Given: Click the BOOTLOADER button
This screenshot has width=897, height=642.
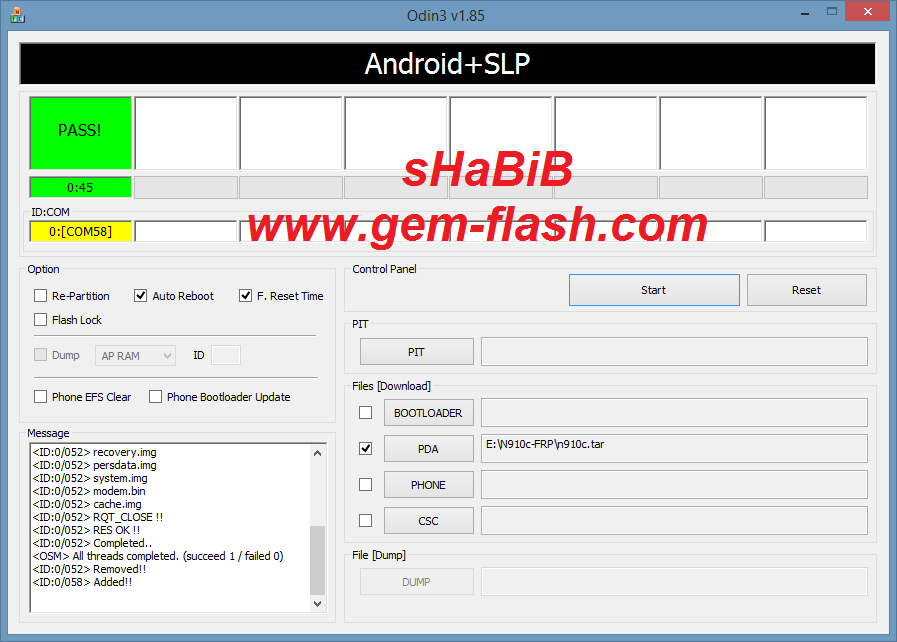Looking at the screenshot, I should pos(428,413).
